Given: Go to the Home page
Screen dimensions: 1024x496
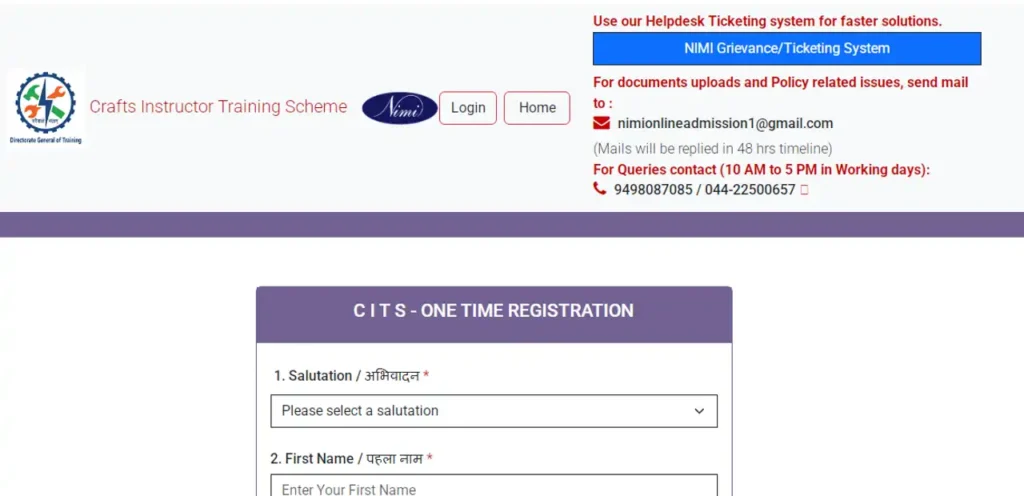Looking at the screenshot, I should pyautogui.click(x=537, y=108).
